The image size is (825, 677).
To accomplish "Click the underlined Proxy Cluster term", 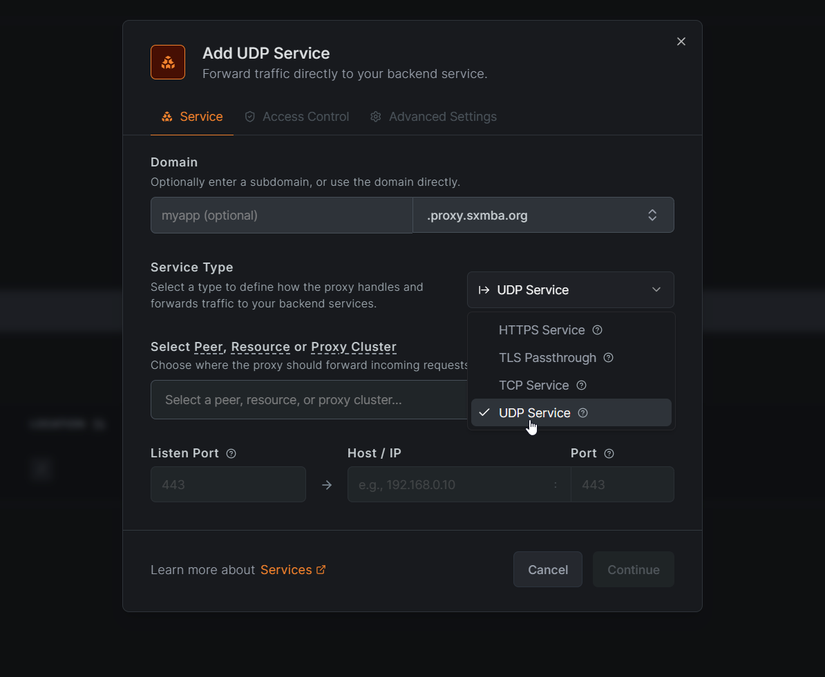I will [354, 347].
